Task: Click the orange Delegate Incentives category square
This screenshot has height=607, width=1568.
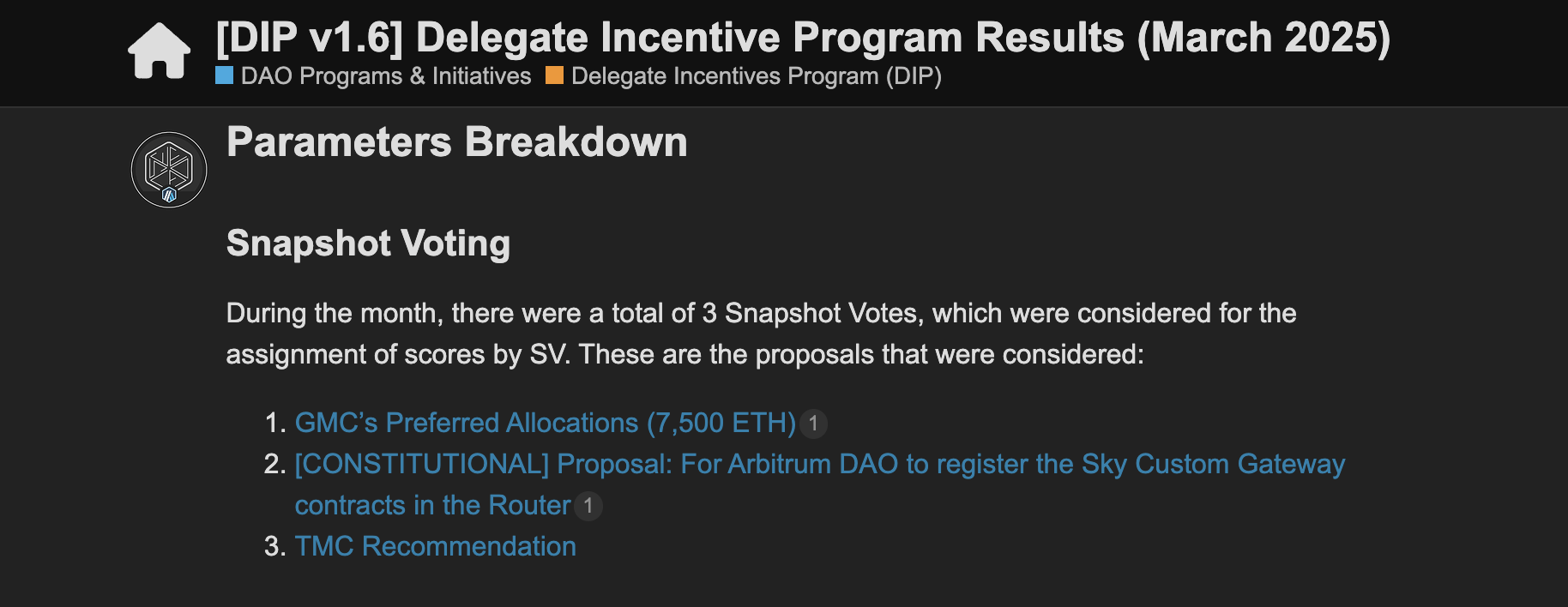Action: pyautogui.click(x=555, y=75)
